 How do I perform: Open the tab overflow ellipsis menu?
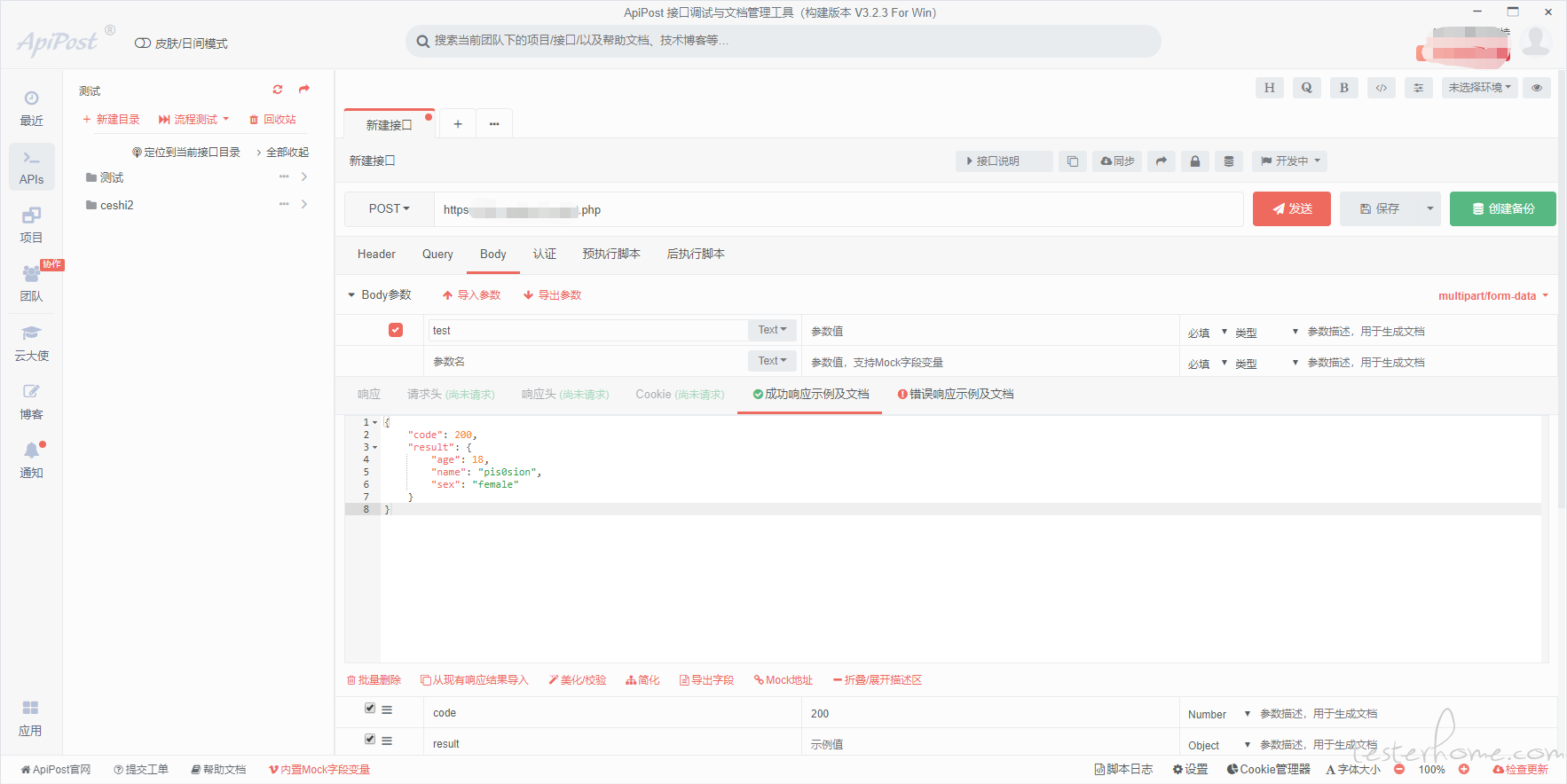coord(494,124)
